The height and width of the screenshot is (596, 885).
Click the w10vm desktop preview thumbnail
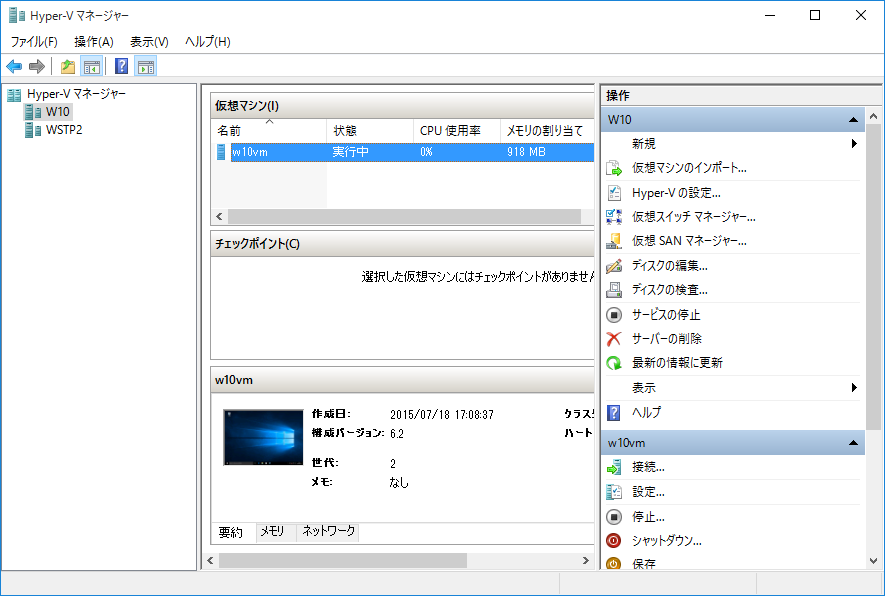pos(263,437)
